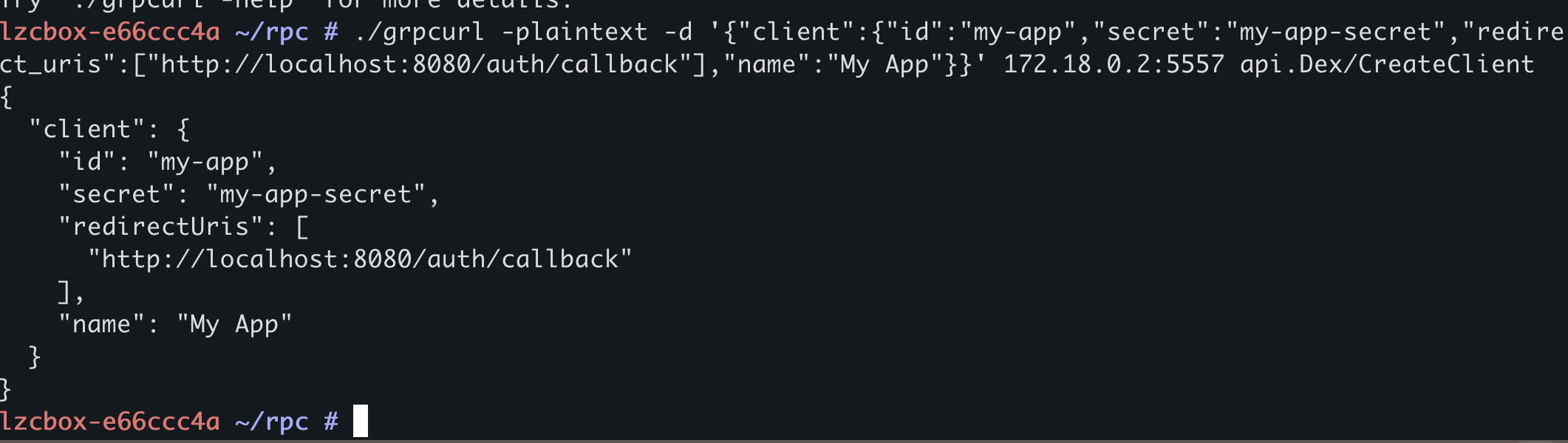
Task: Click the 172.18.0.2:5557 server address
Action: 1114,64
